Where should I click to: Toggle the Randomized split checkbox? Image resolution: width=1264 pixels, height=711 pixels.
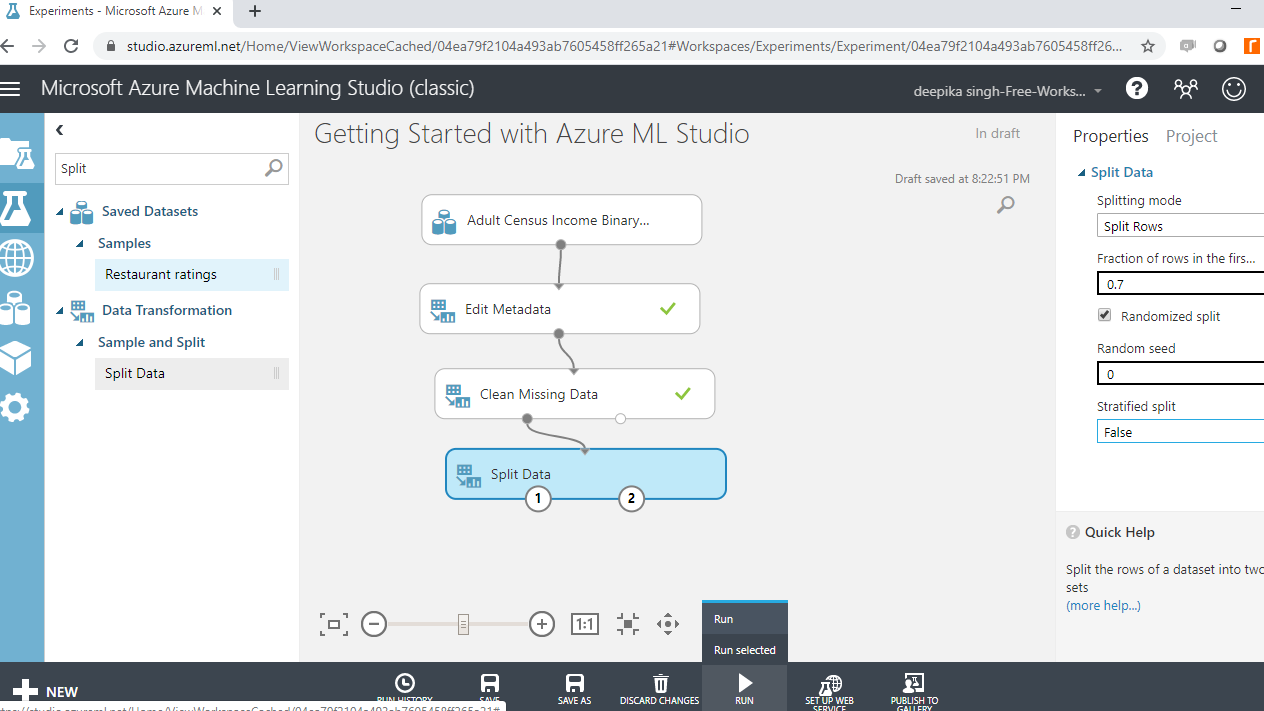[1104, 315]
